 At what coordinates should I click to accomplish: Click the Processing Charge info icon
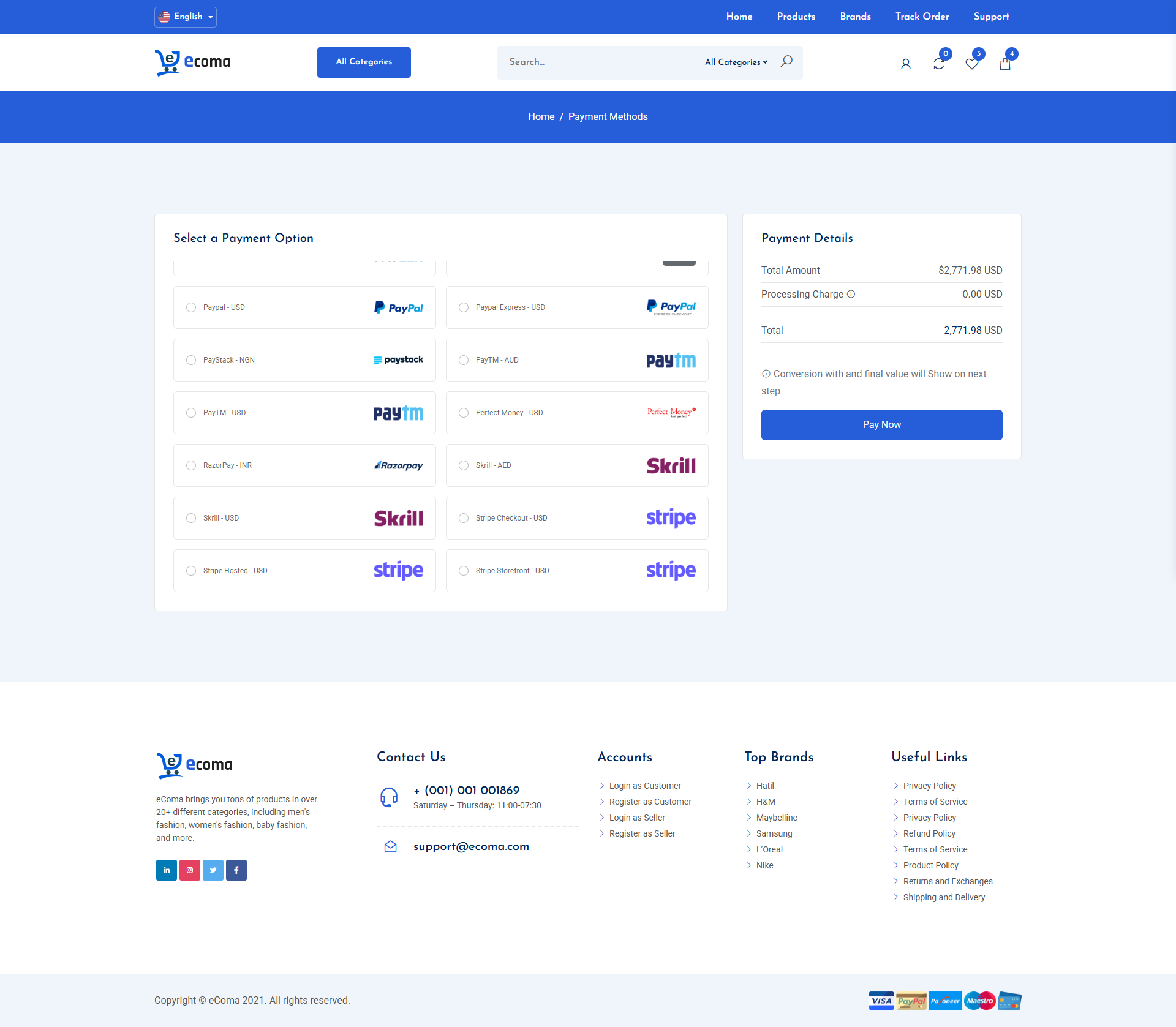pos(851,294)
